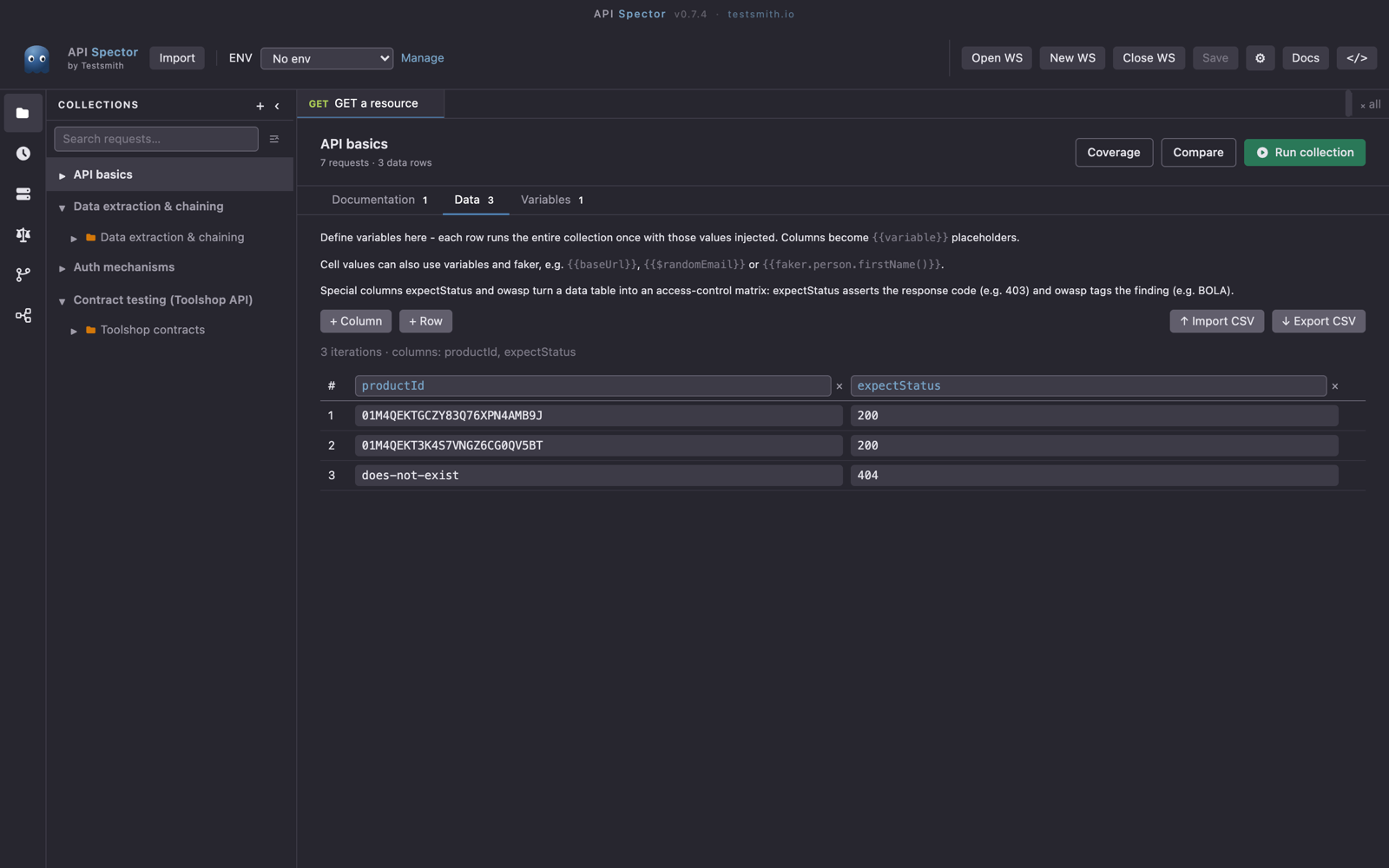
Task: Click Import CSV button
Action: coord(1216,321)
